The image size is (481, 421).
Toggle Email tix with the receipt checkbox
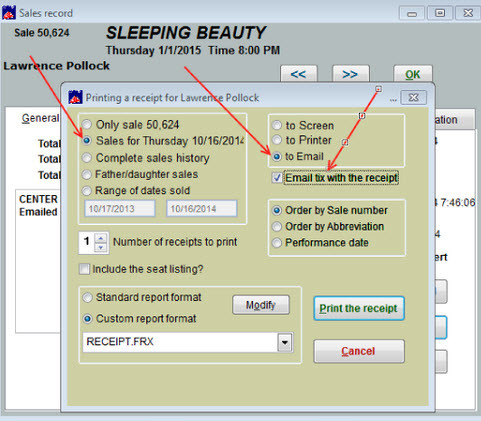pos(277,178)
